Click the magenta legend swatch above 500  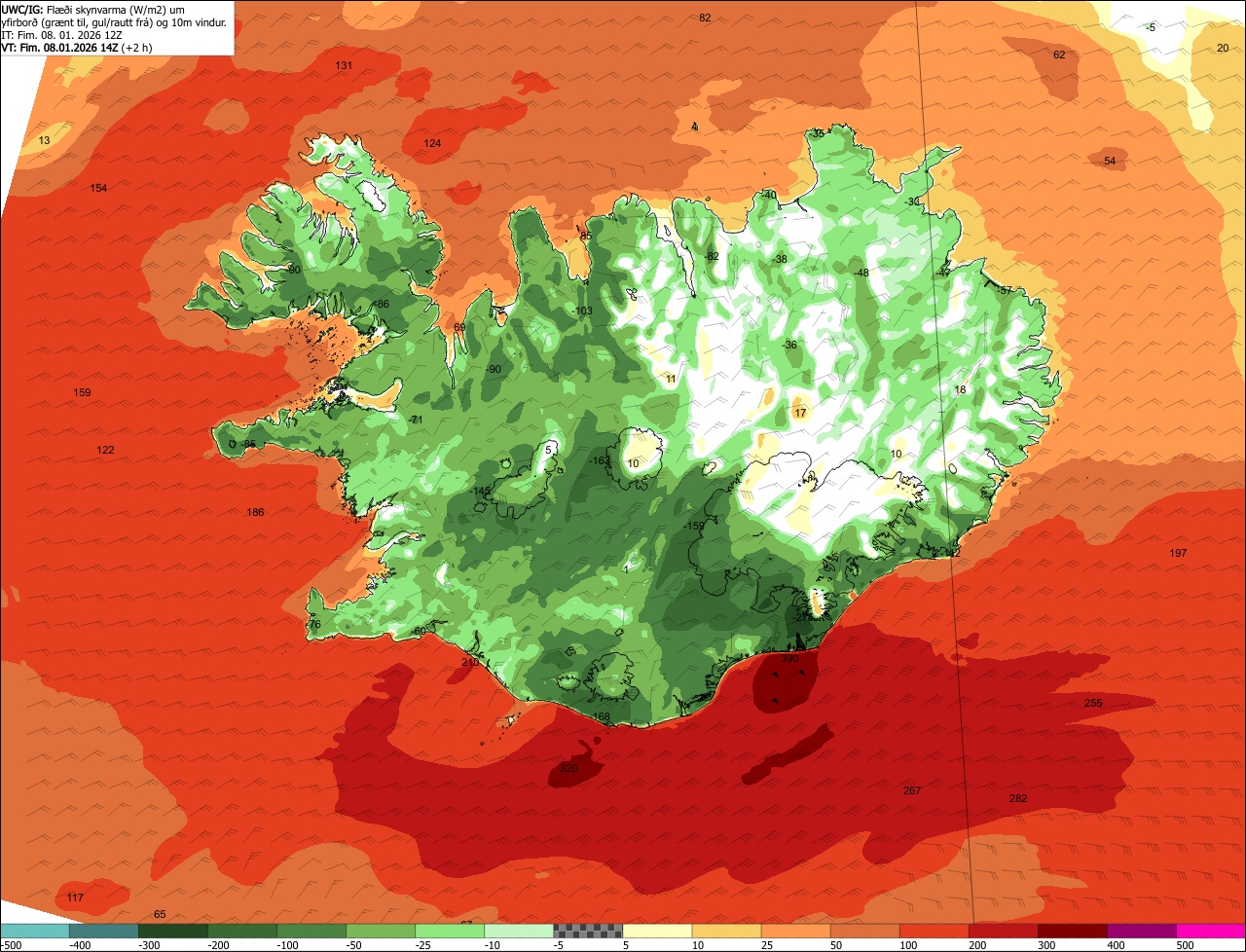(x=1210, y=931)
